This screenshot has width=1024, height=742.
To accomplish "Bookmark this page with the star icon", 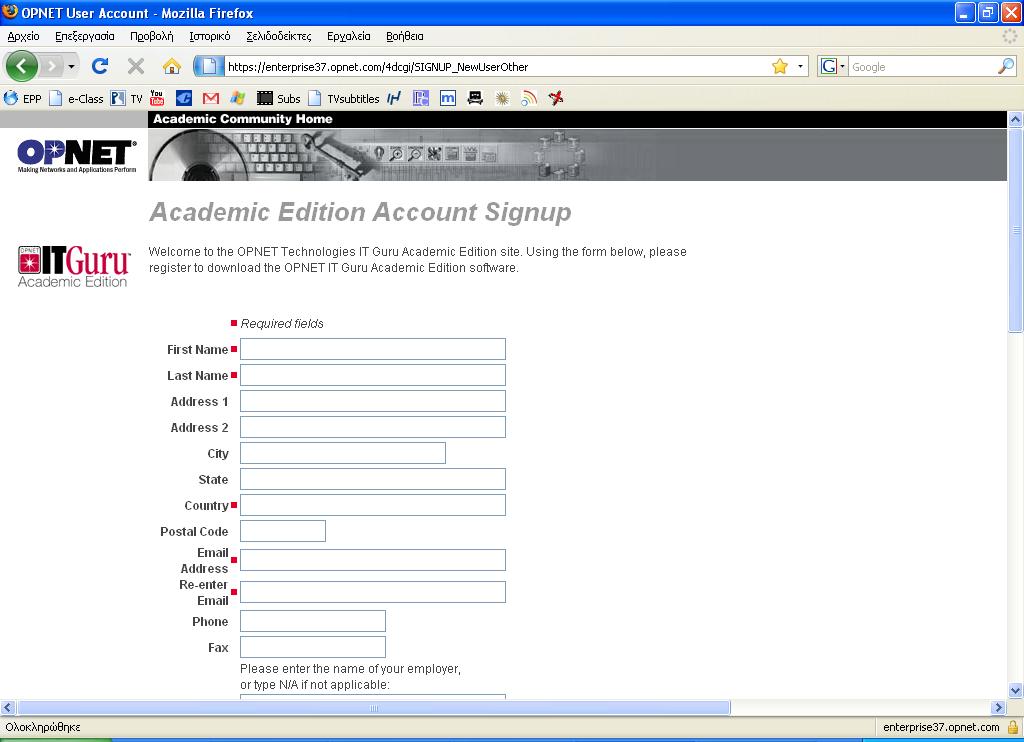I will click(x=780, y=67).
